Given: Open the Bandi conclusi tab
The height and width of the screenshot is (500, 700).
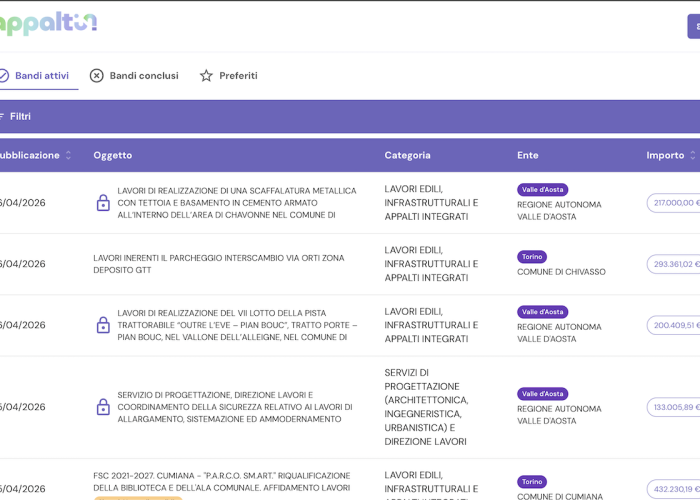Looking at the screenshot, I should [143, 76].
